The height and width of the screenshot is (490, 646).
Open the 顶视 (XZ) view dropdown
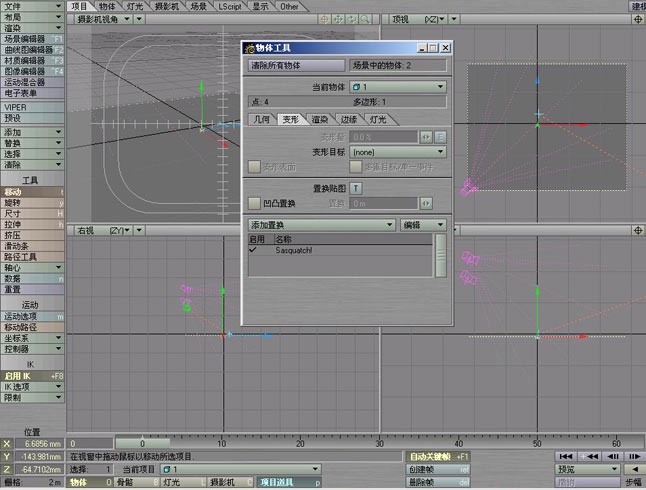(x=417, y=19)
